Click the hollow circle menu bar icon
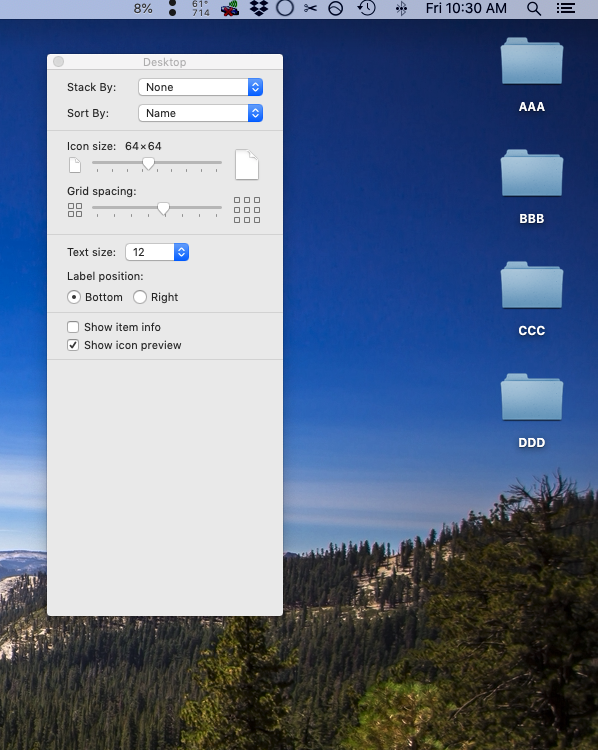This screenshot has width=598, height=750. (285, 8)
